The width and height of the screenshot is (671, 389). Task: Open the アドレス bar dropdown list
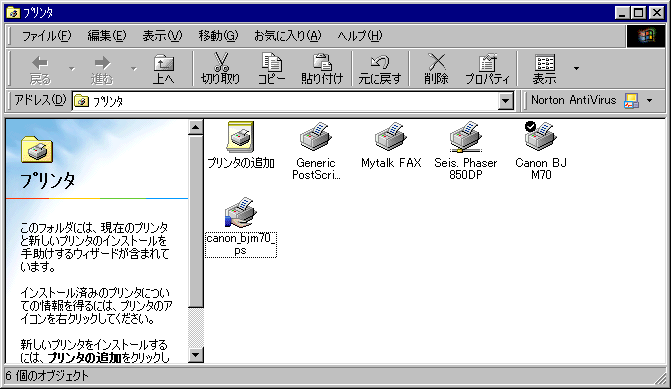click(x=506, y=101)
